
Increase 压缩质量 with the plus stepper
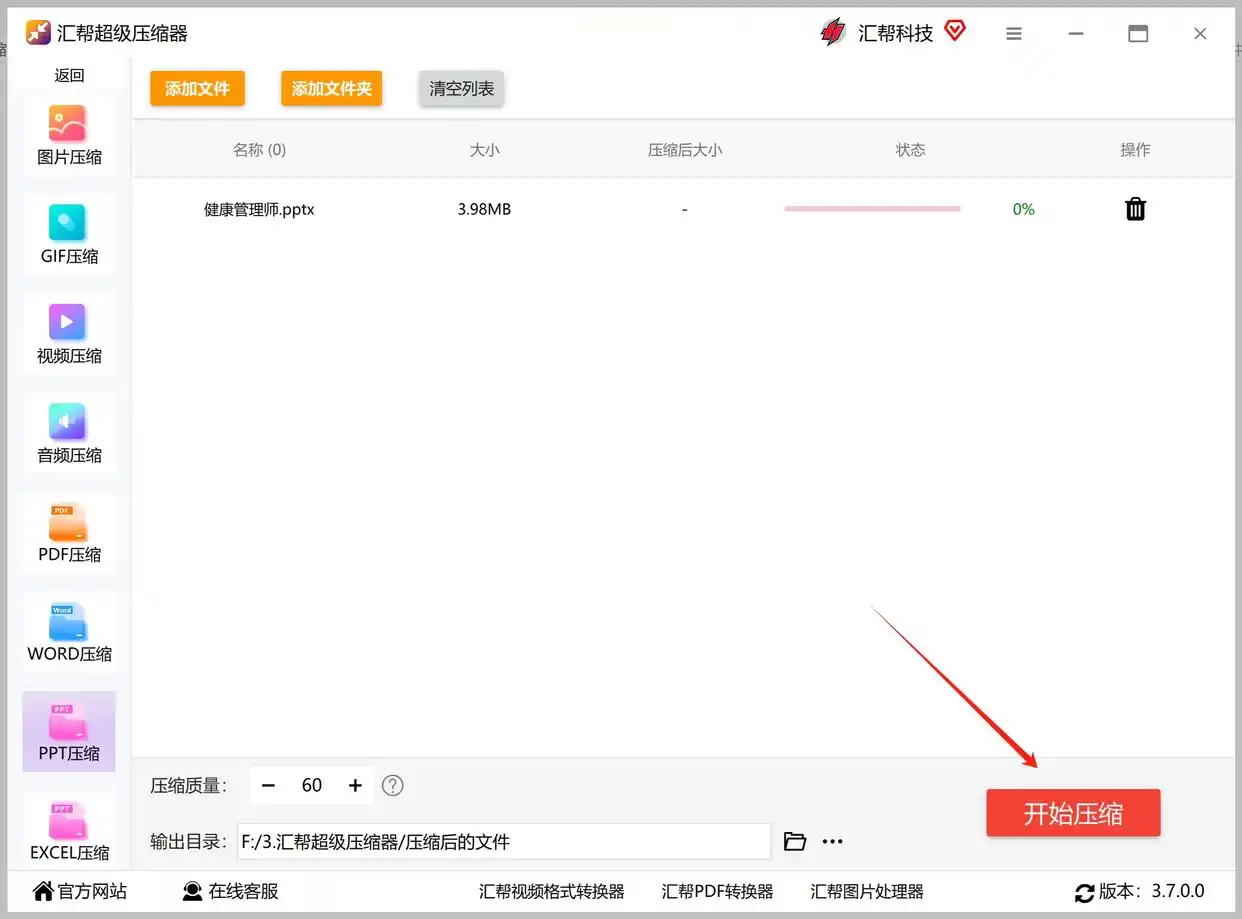click(x=355, y=785)
